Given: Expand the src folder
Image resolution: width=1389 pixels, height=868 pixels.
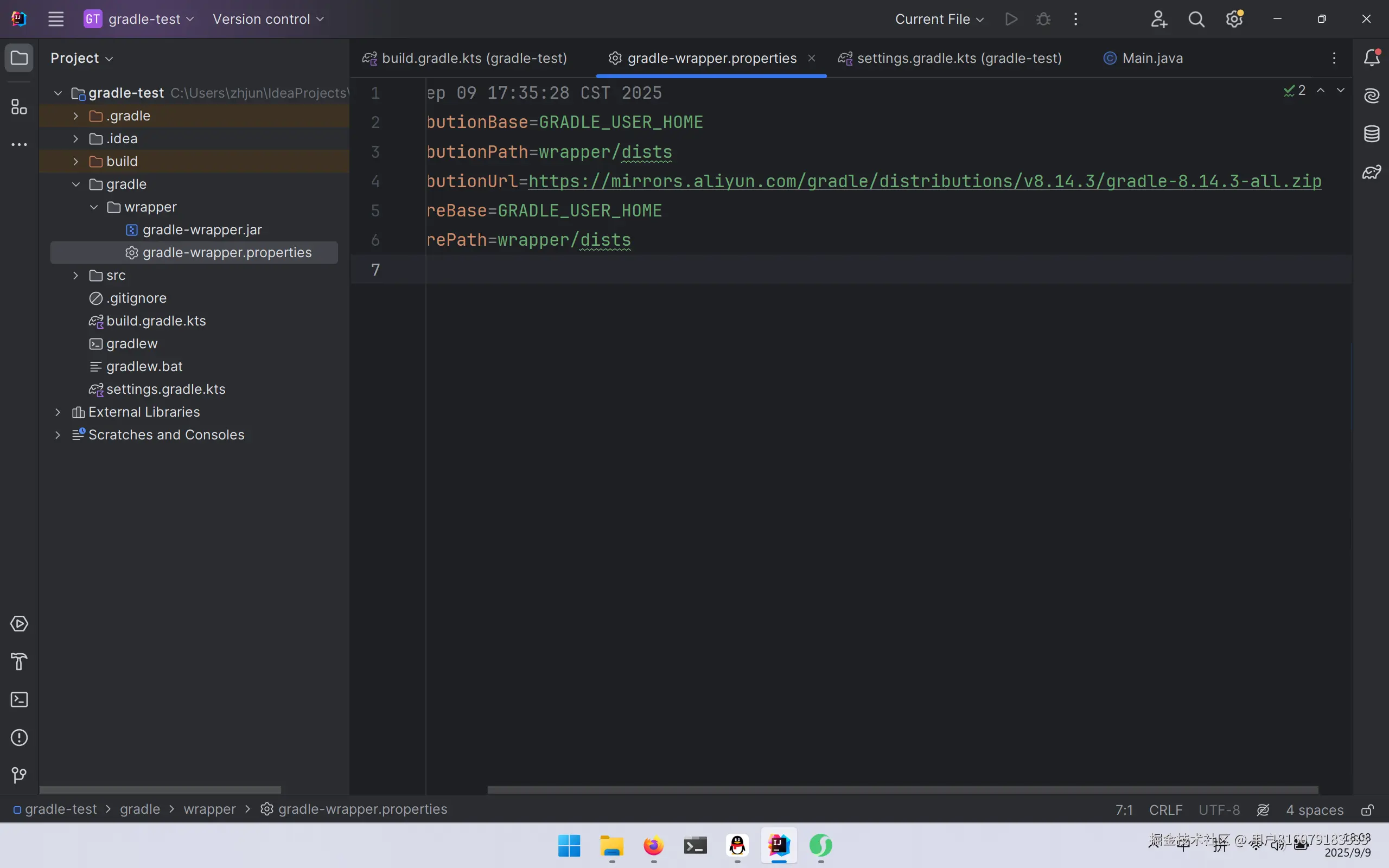Looking at the screenshot, I should (75, 276).
